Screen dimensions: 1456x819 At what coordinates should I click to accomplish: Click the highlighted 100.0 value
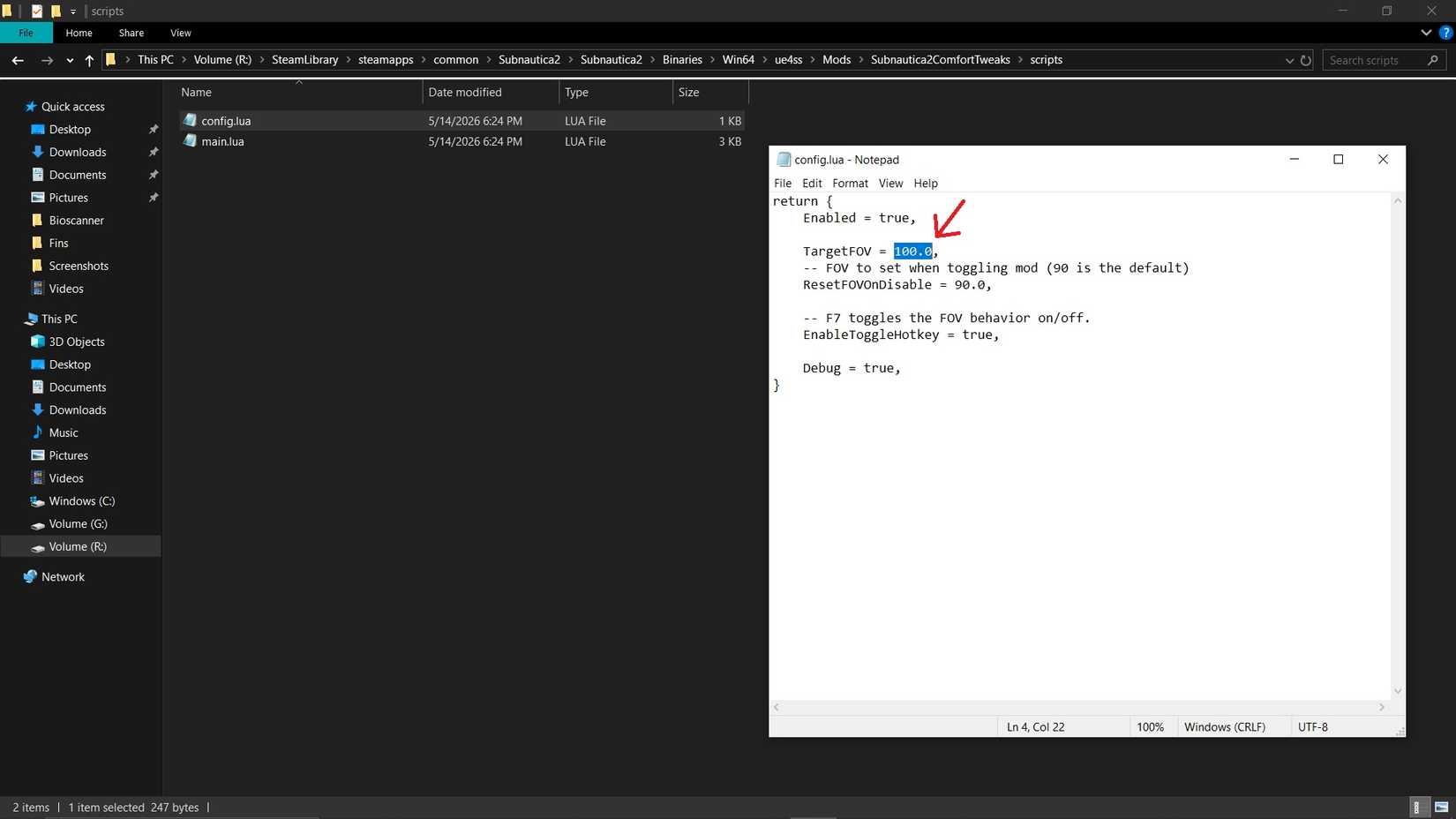click(x=912, y=252)
